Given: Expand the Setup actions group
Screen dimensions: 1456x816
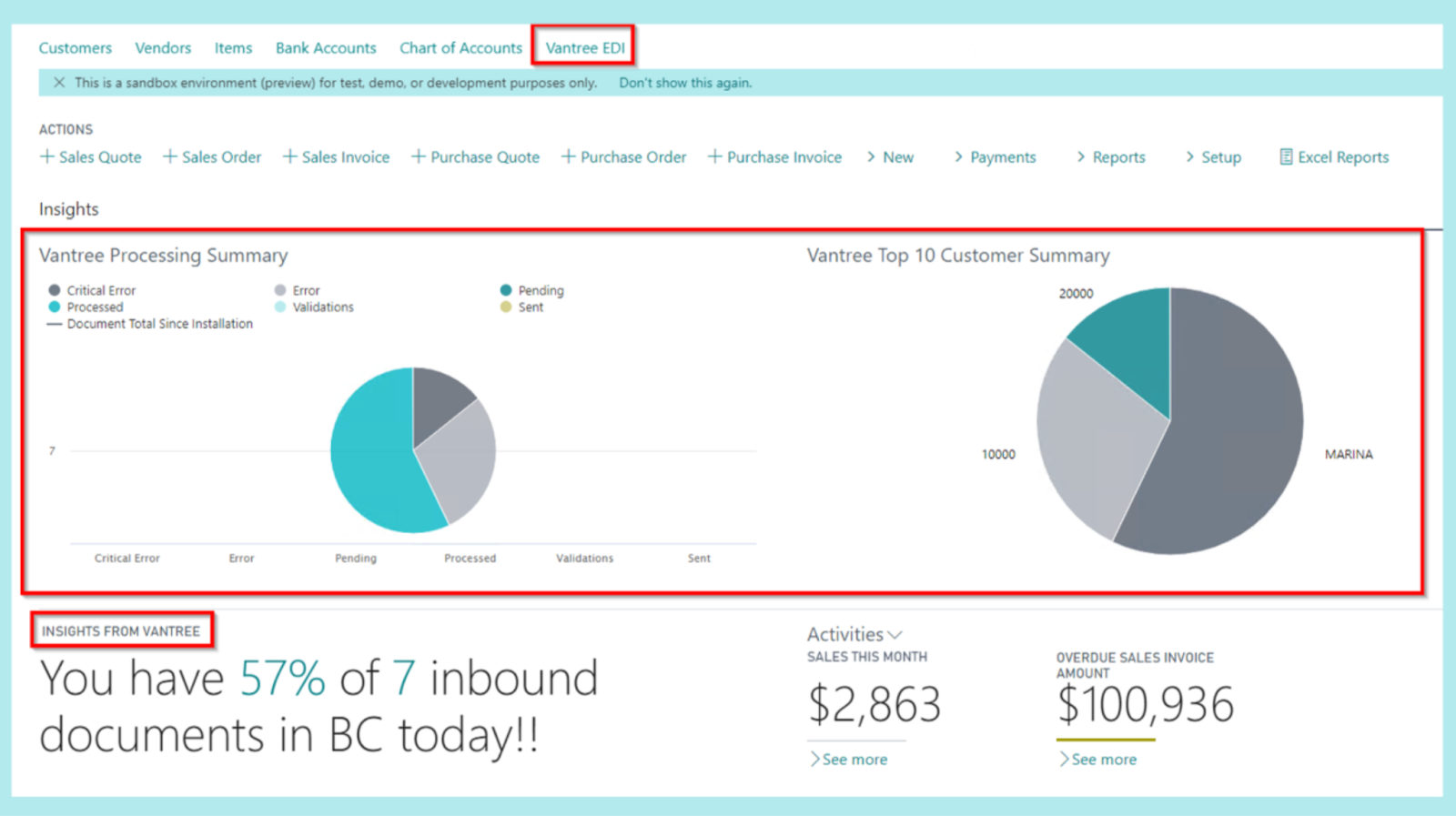Looking at the screenshot, I should coord(1213,157).
